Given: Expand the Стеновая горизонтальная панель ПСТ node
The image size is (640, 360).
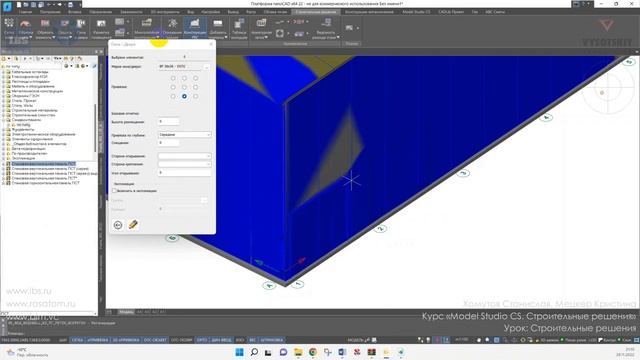Looking at the screenshot, I should coord(3,183).
